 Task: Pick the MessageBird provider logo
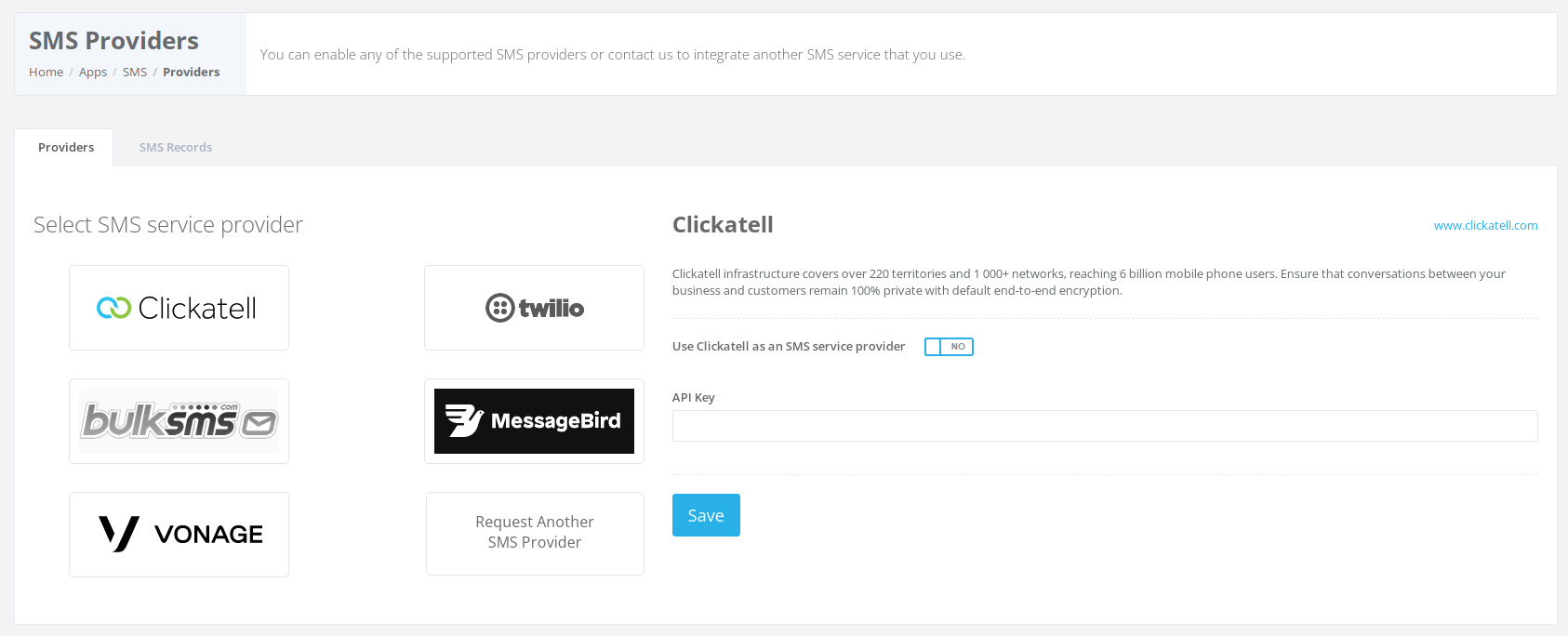coord(534,421)
